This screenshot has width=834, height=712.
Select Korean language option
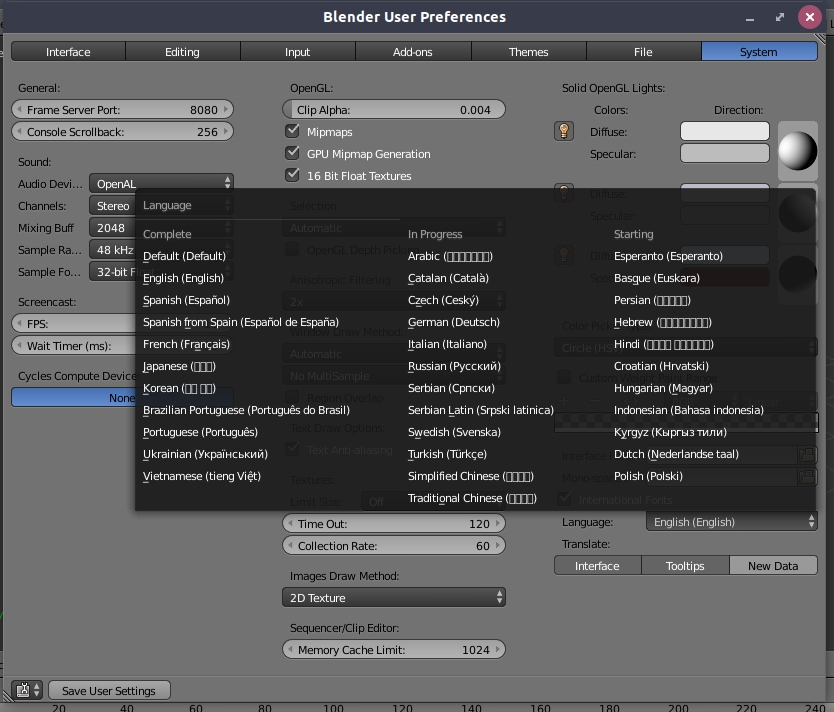click(x=179, y=388)
